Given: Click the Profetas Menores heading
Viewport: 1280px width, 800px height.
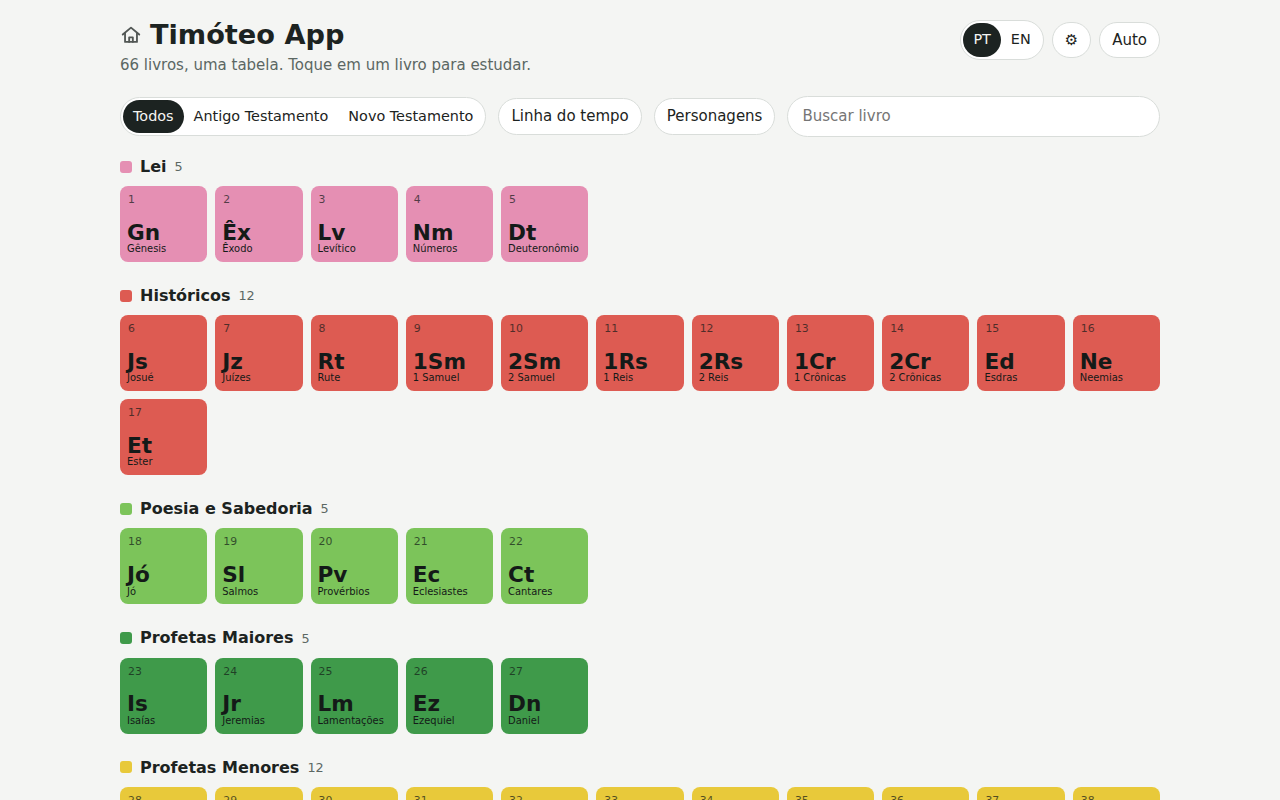Looking at the screenshot, I should 219,767.
